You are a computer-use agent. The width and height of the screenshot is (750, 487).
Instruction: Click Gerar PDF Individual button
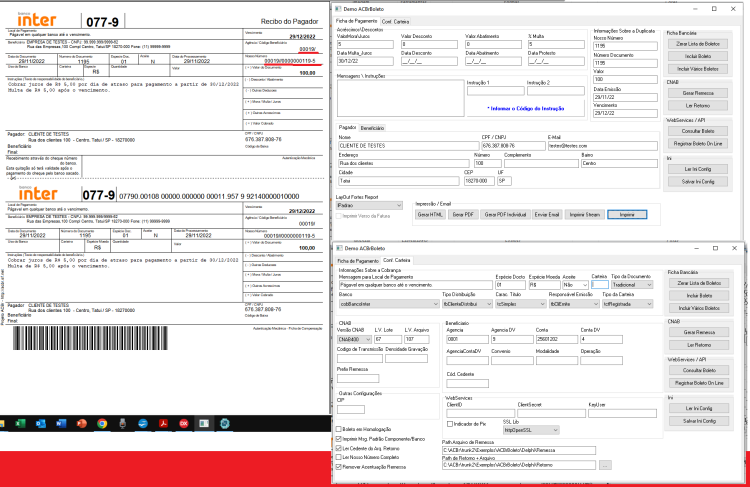pyautogui.click(x=505, y=214)
